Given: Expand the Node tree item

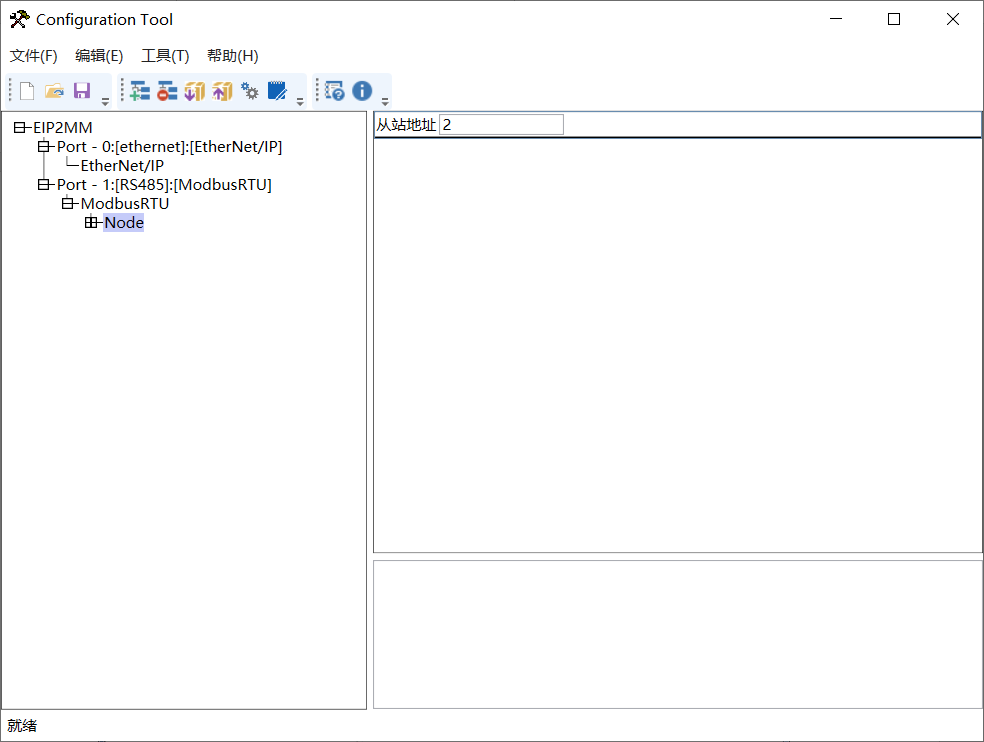Looking at the screenshot, I should coord(91,222).
